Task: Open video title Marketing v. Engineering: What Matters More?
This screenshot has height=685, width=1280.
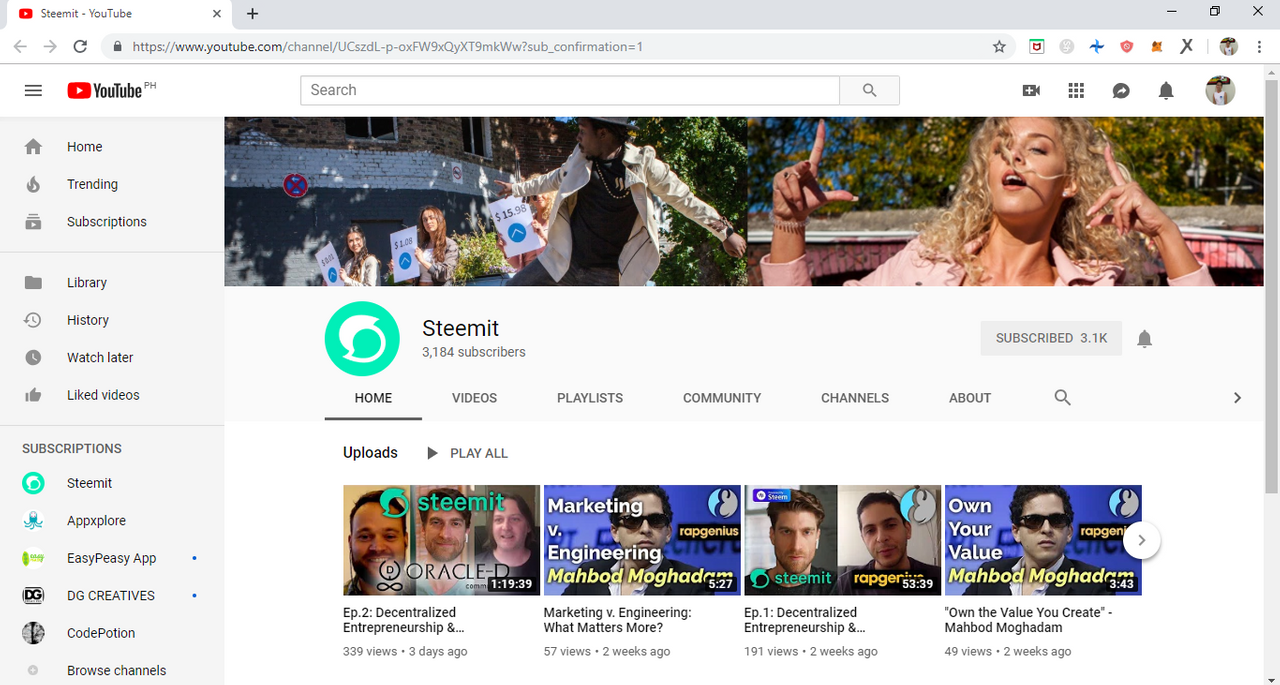Action: [x=618, y=620]
